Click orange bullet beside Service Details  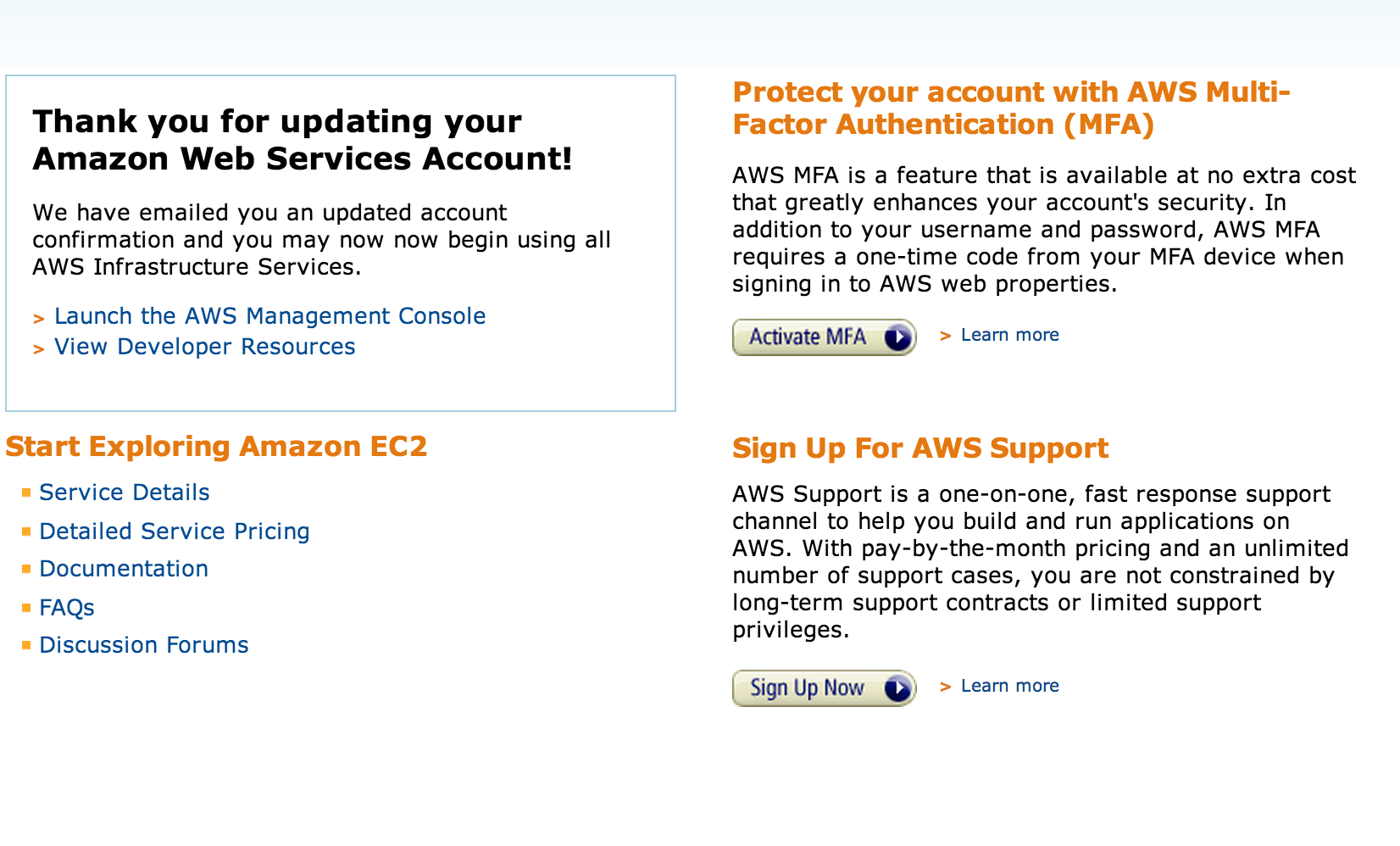pyautogui.click(x=26, y=493)
